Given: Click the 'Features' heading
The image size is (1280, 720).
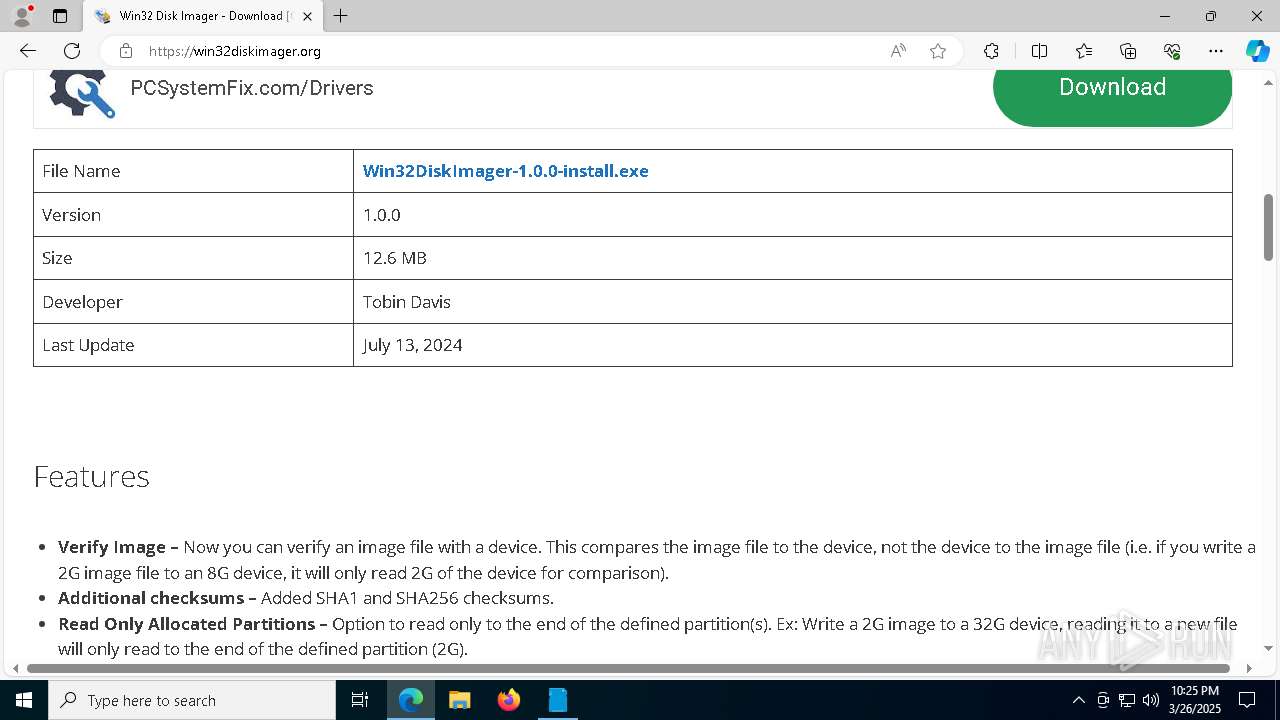Looking at the screenshot, I should coord(91,476).
